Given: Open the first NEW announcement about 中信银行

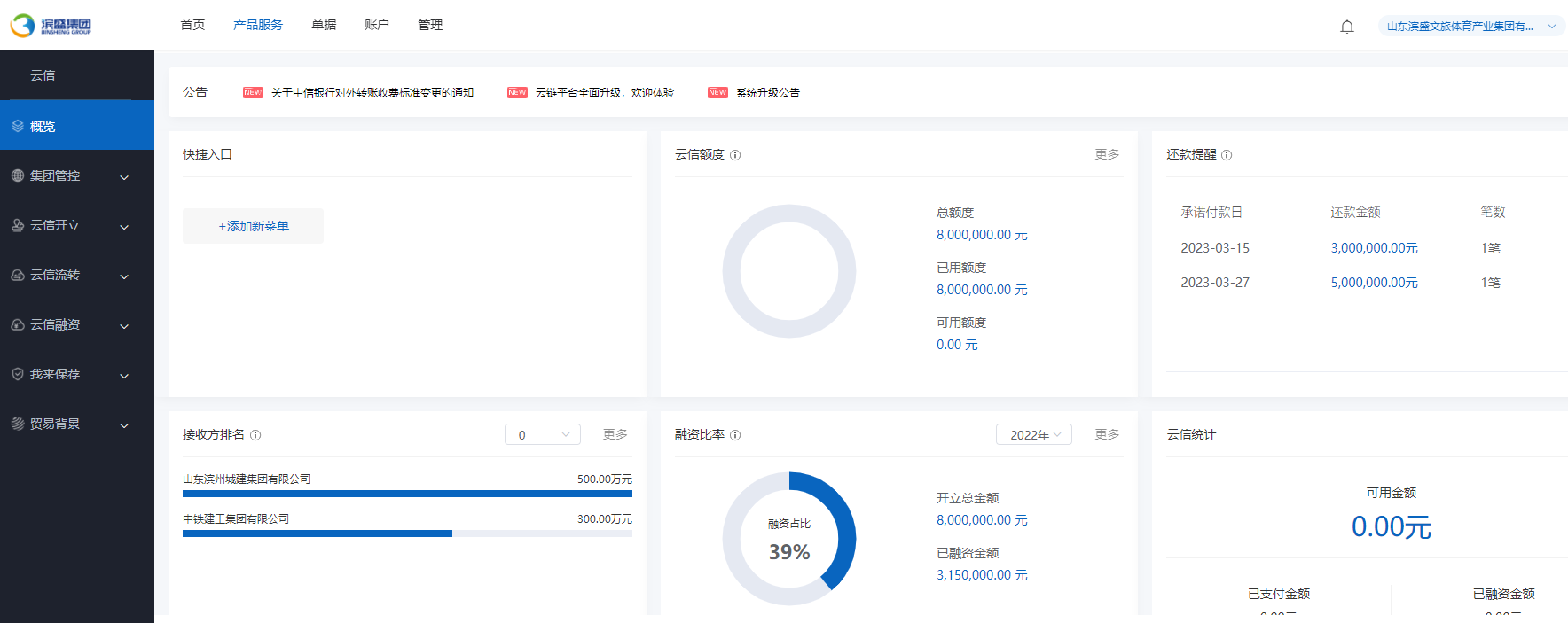Looking at the screenshot, I should pos(372,93).
